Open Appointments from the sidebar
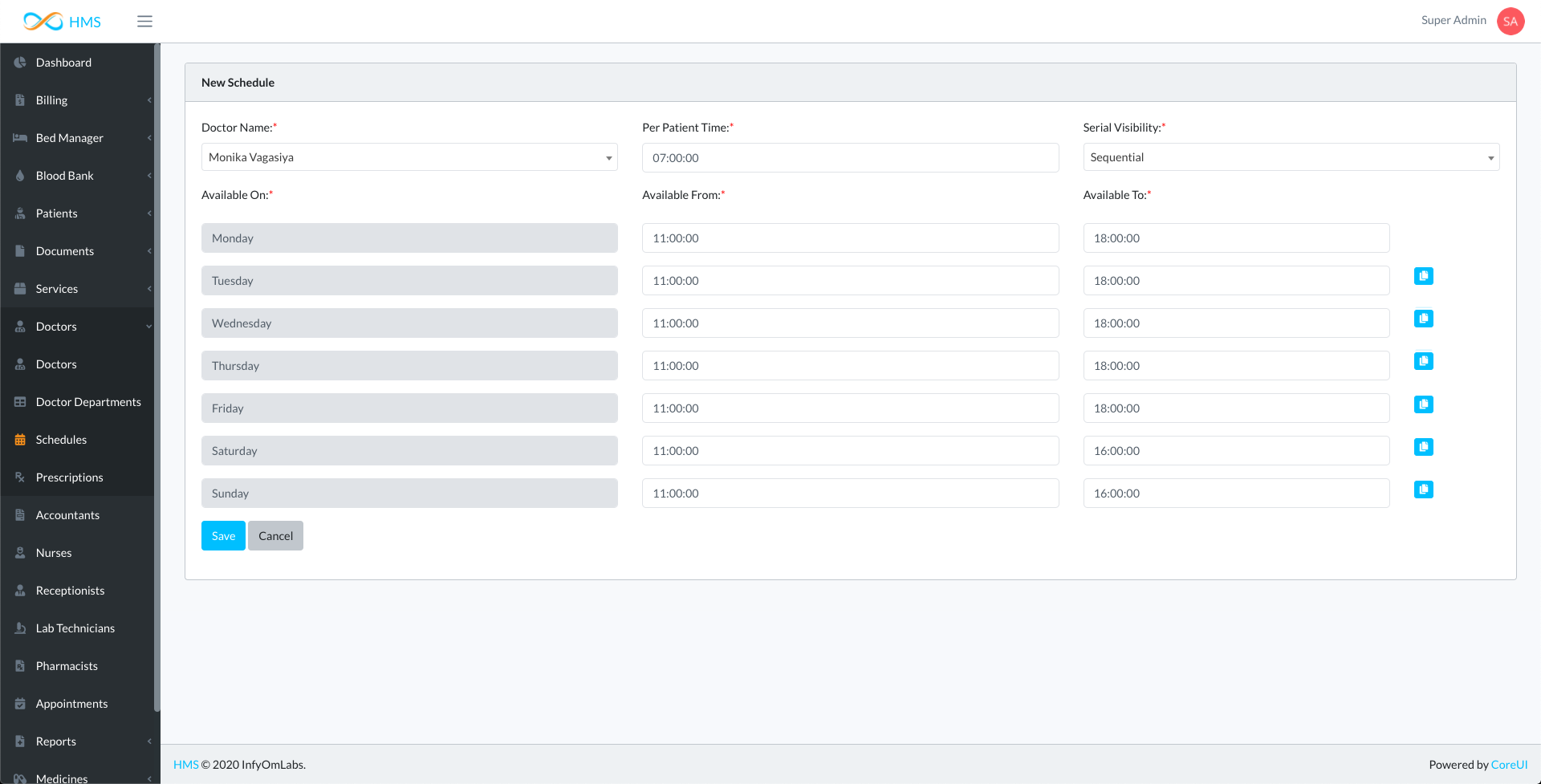The image size is (1541, 784). tap(71, 704)
